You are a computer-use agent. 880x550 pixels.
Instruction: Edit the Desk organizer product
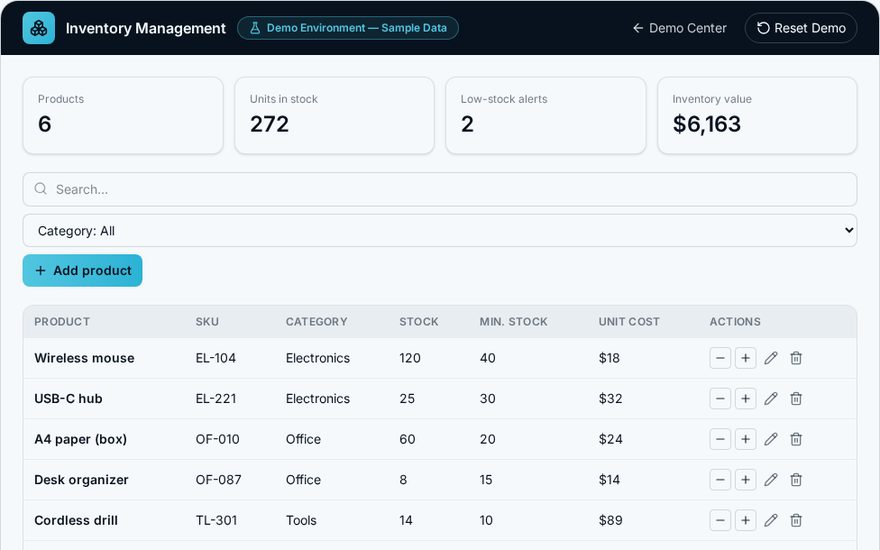tap(771, 480)
